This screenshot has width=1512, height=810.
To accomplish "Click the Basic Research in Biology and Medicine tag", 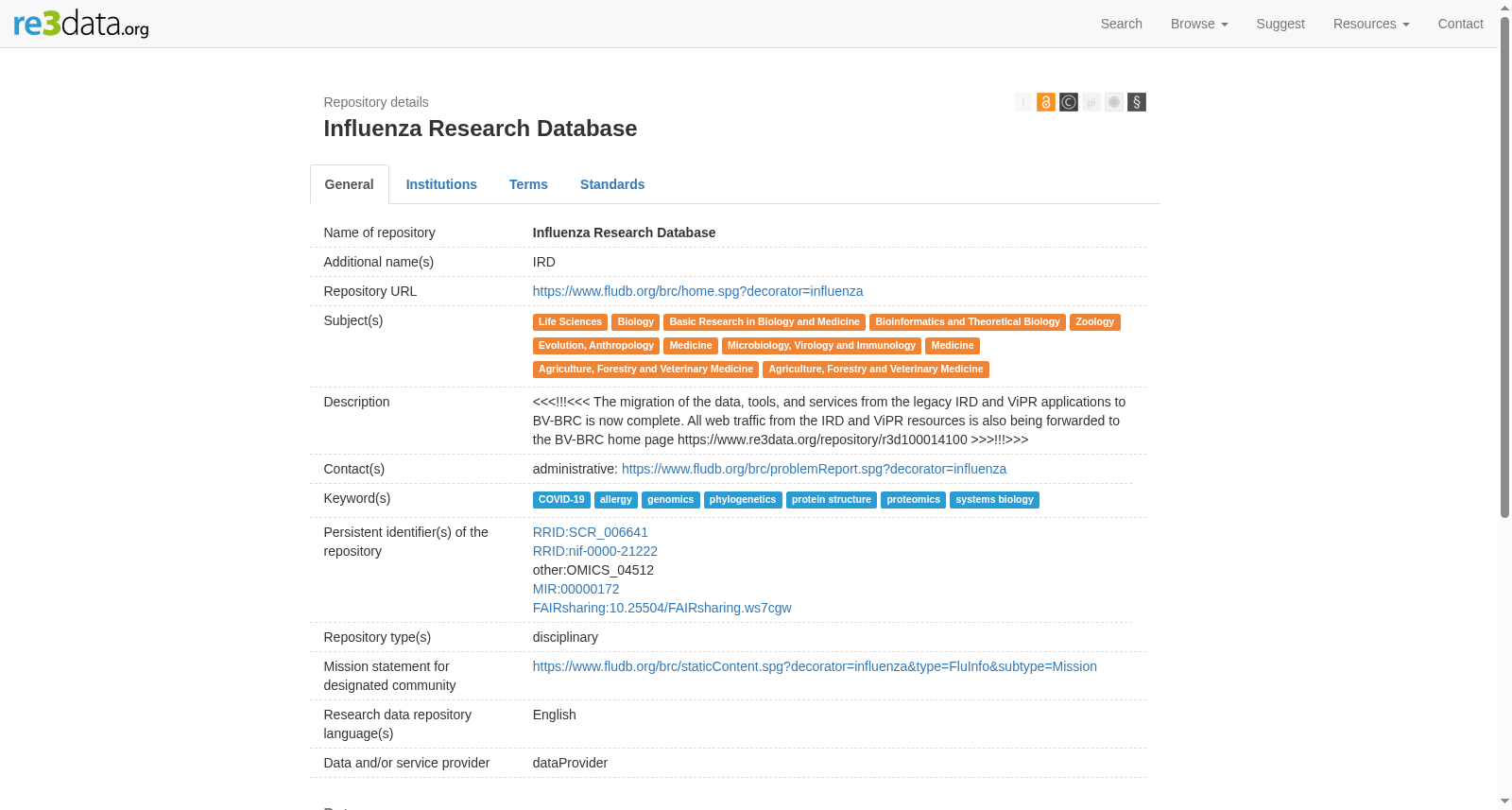I will click(765, 322).
